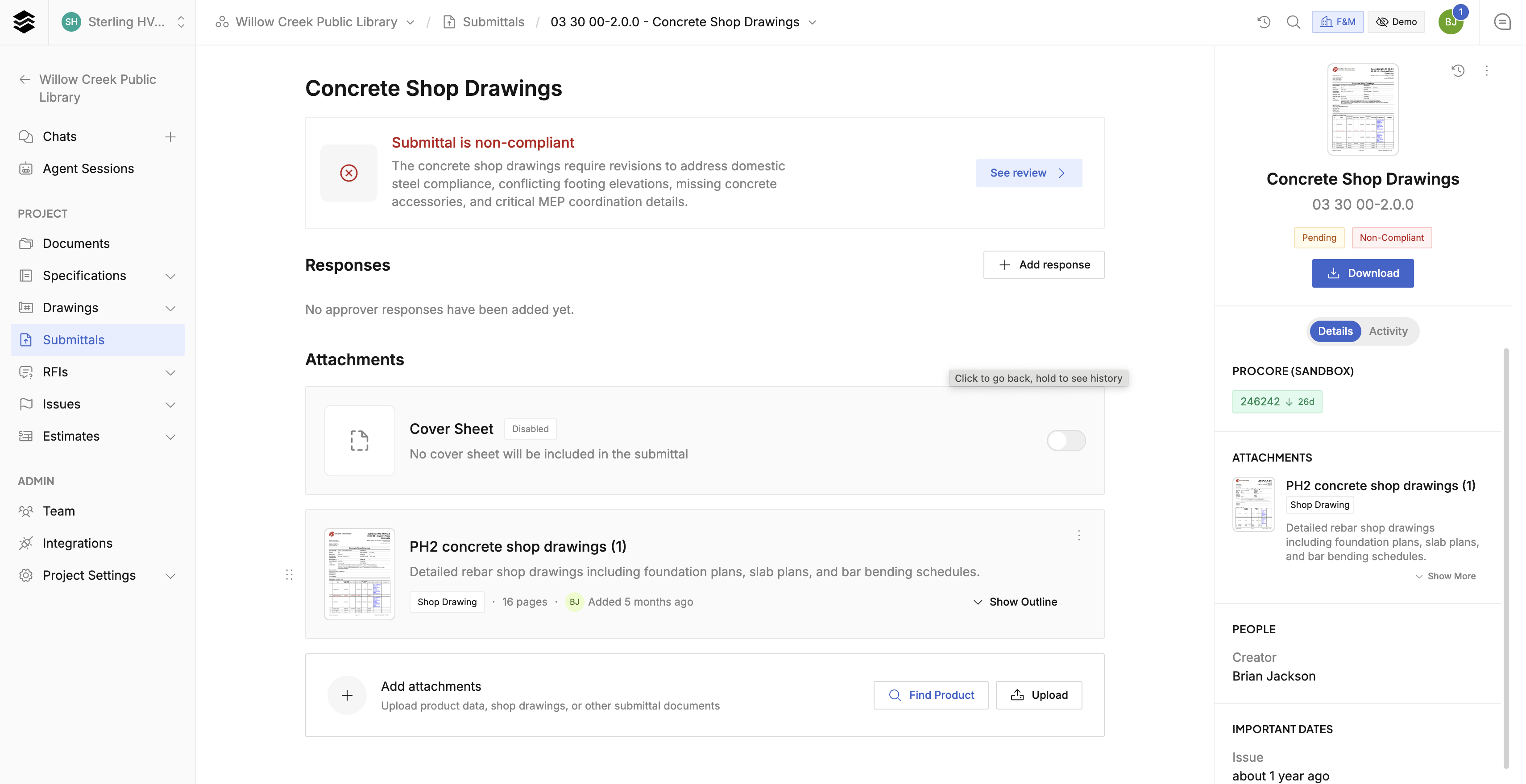1526x784 pixels.
Task: Click the Cover Sheet placeholder icon
Action: click(359, 441)
